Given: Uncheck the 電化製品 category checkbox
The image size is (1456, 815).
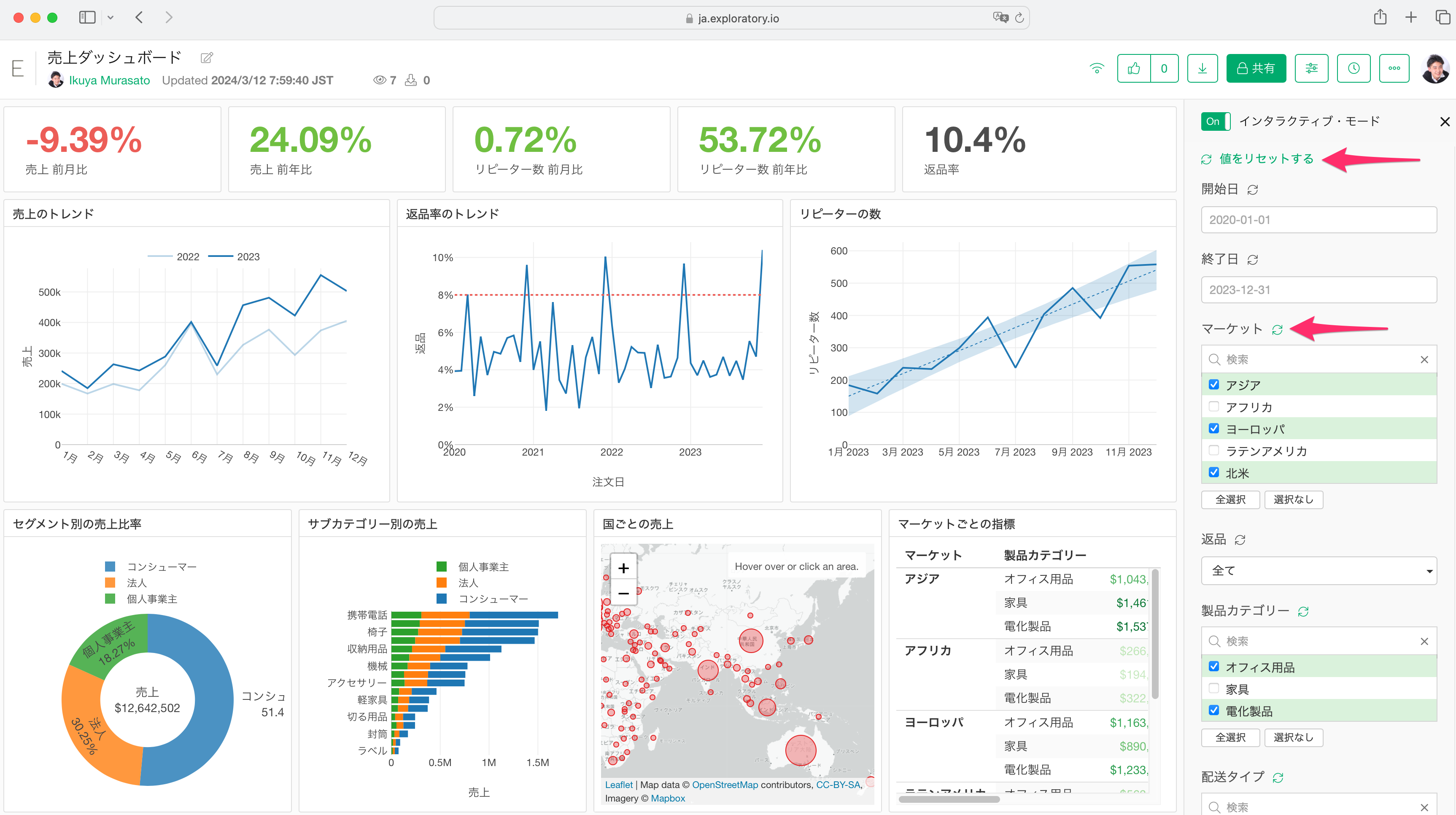Looking at the screenshot, I should pyautogui.click(x=1213, y=710).
